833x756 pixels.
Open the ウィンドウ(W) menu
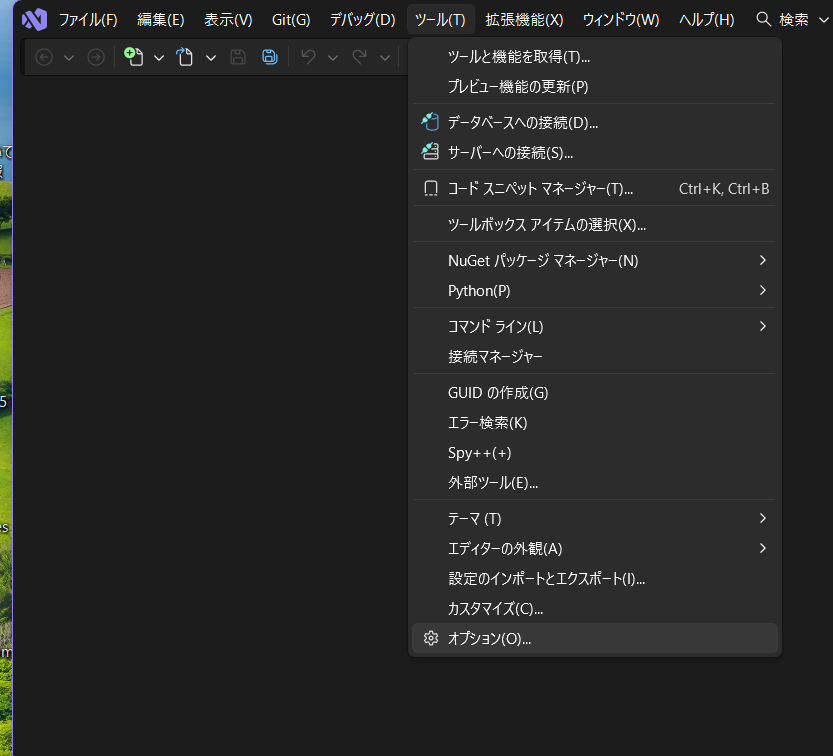click(x=620, y=20)
